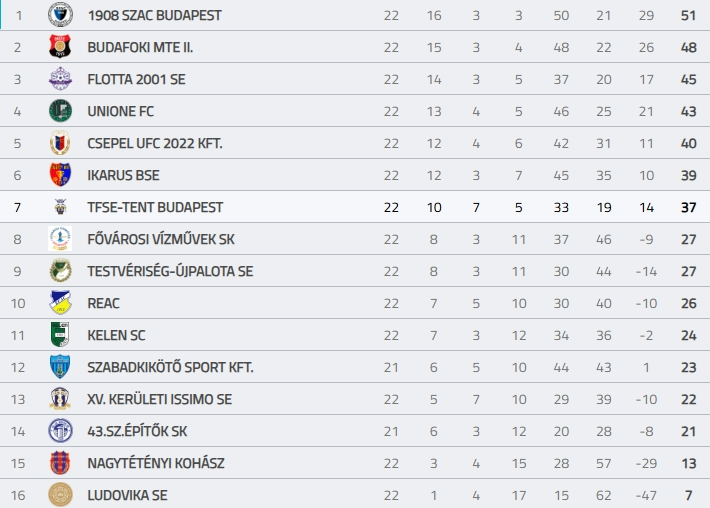710x508 pixels.
Task: Click the Ikarus BSE shield logo
Action: 60,175
